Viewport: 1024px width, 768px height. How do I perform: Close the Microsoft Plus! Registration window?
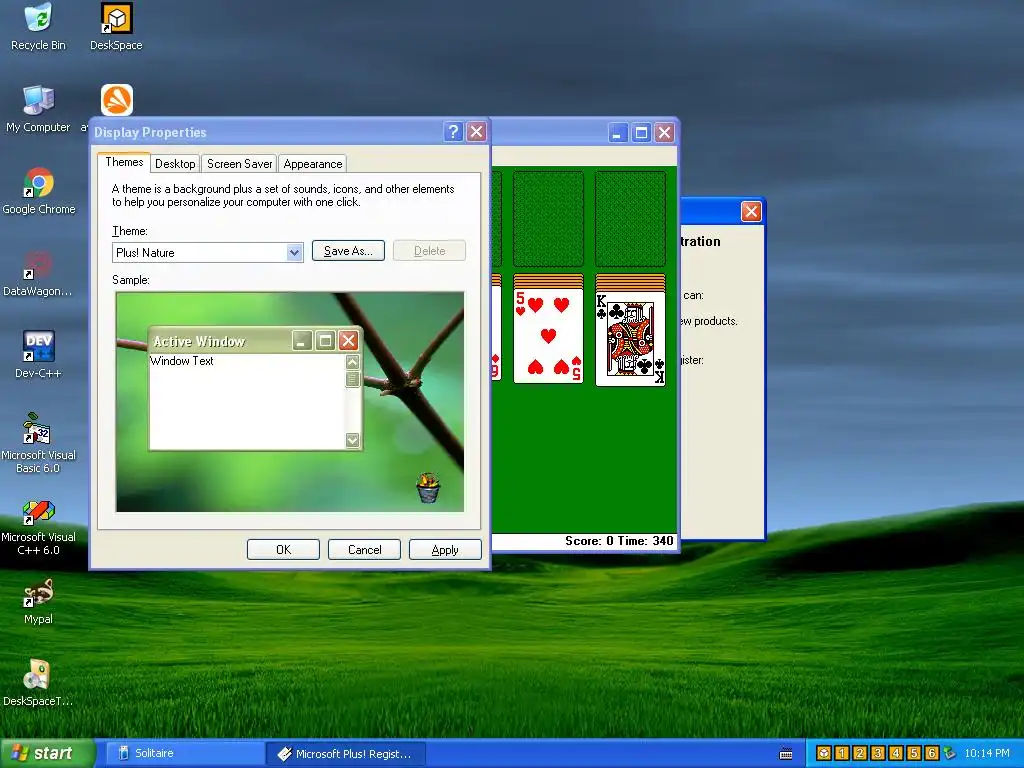coord(751,212)
